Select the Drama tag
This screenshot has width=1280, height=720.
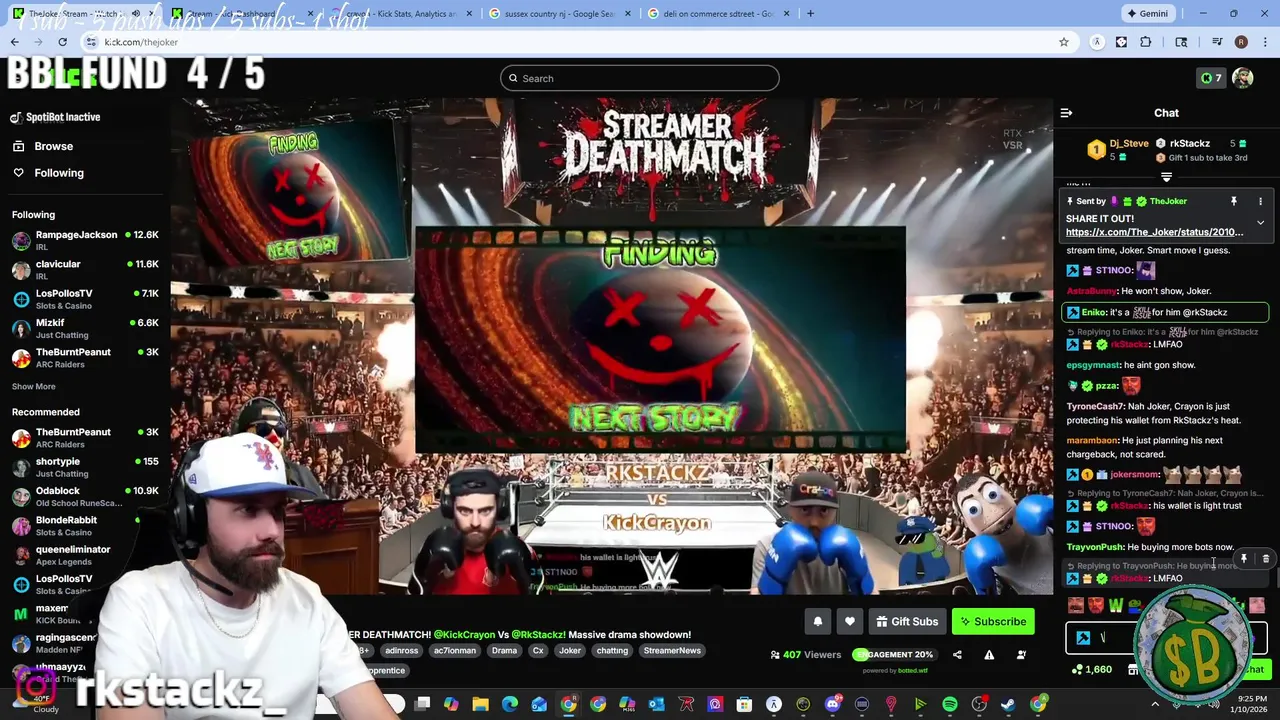(504, 651)
